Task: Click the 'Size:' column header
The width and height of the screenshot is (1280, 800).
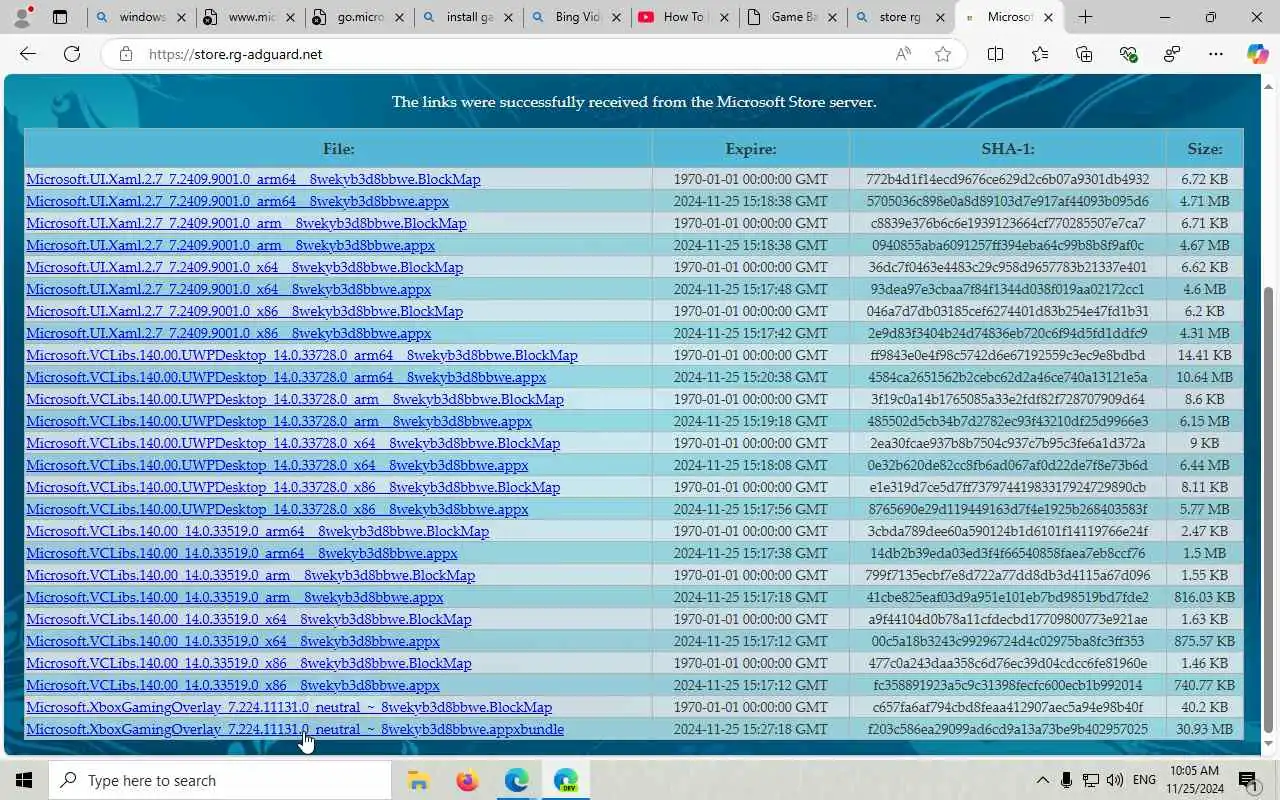Action: click(1204, 148)
